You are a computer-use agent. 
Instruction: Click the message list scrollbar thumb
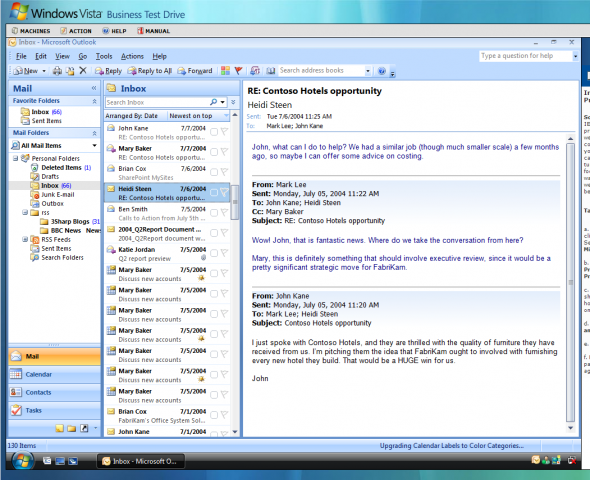(x=235, y=202)
